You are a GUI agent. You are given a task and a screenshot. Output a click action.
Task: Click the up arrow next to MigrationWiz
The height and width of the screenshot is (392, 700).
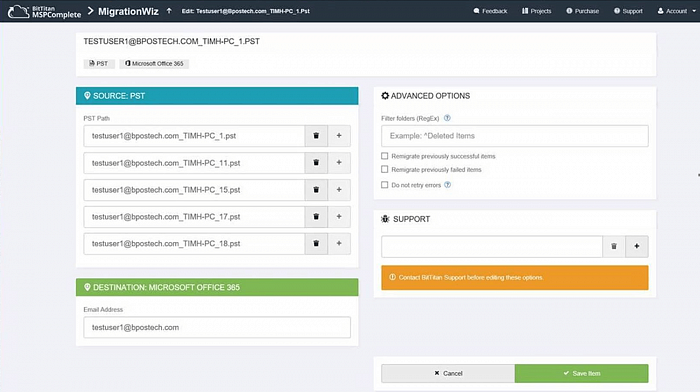coord(169,11)
